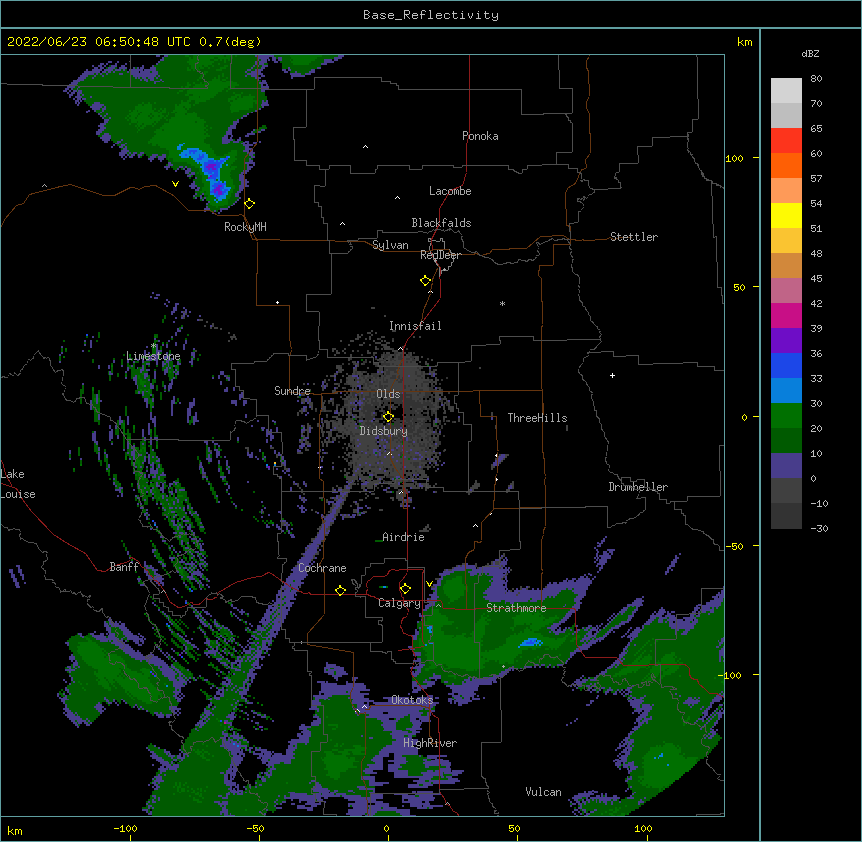The height and width of the screenshot is (842, 862).
Task: Click the magenta 42 dBZ legend swatch
Action: point(786,315)
